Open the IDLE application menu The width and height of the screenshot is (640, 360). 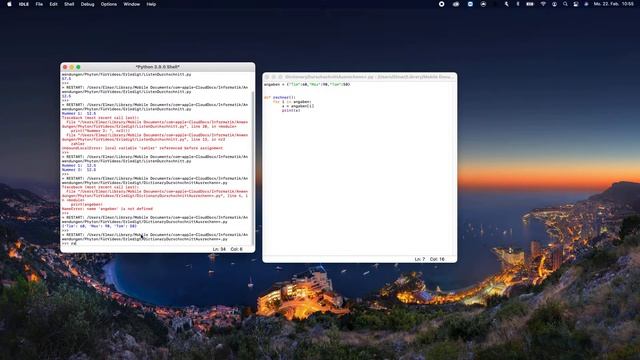pos(24,4)
